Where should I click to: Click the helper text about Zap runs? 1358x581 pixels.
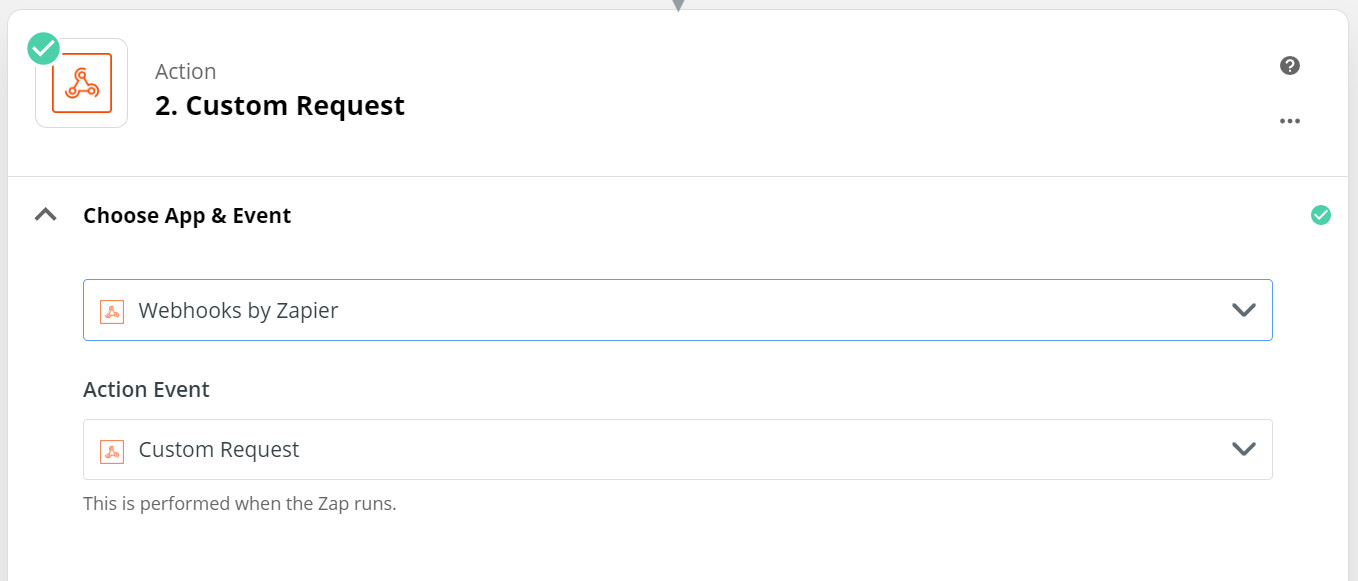240,504
